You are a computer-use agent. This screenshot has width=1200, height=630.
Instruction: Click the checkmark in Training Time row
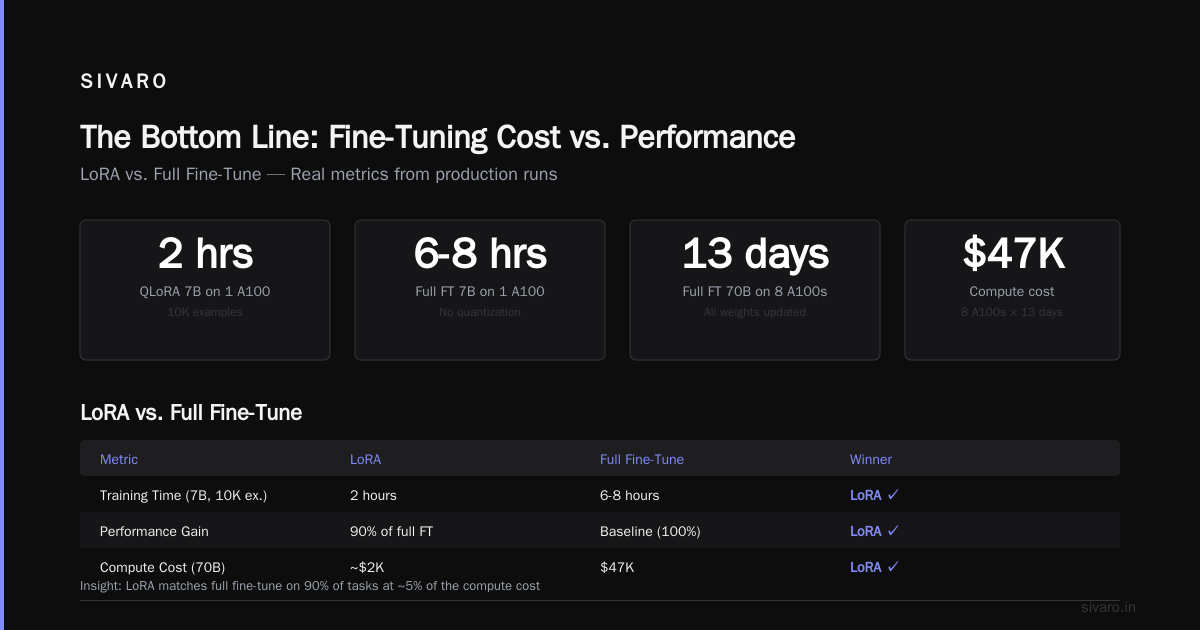coord(893,495)
